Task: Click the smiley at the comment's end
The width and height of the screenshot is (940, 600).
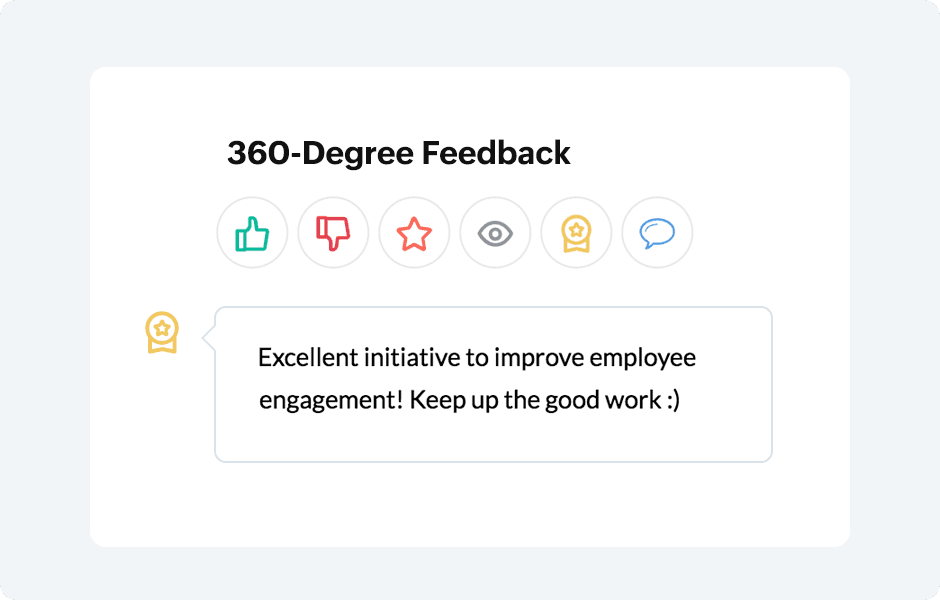Action: (x=671, y=401)
